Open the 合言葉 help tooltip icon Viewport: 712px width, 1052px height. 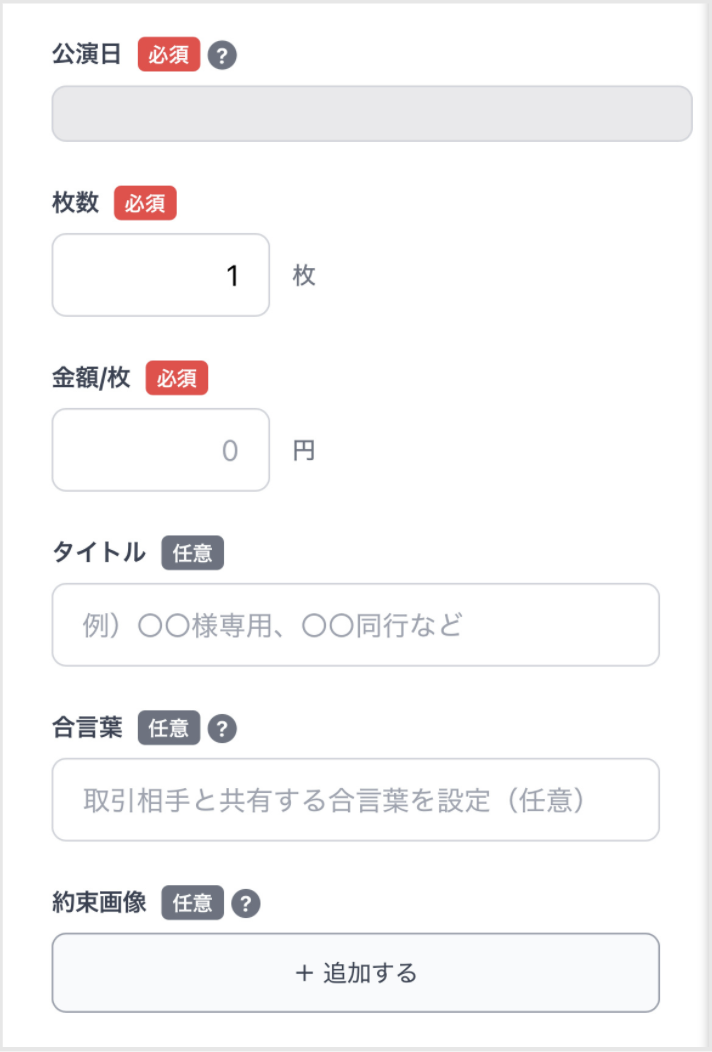tap(221, 728)
